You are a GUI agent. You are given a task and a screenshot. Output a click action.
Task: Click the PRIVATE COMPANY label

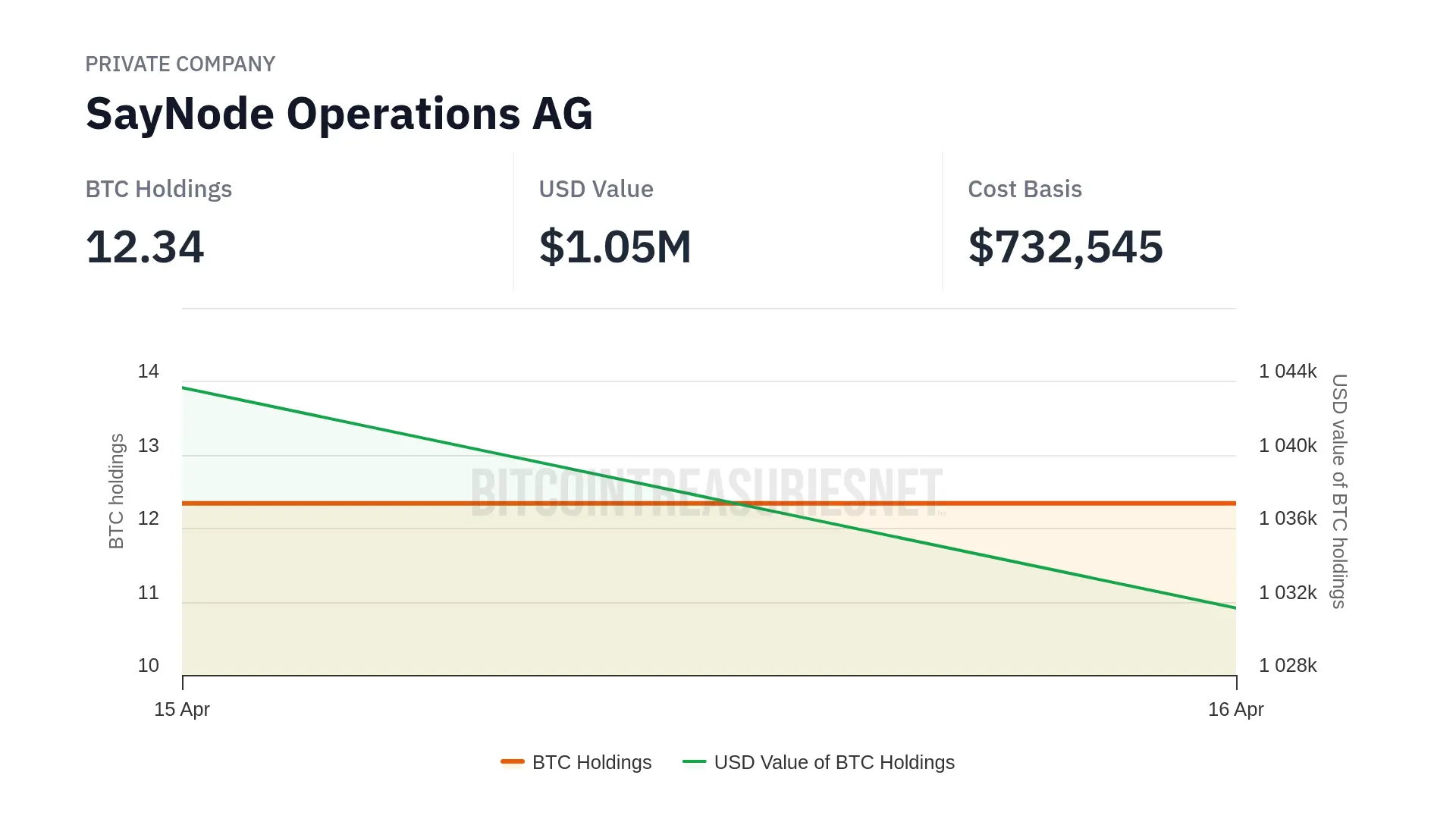[180, 64]
